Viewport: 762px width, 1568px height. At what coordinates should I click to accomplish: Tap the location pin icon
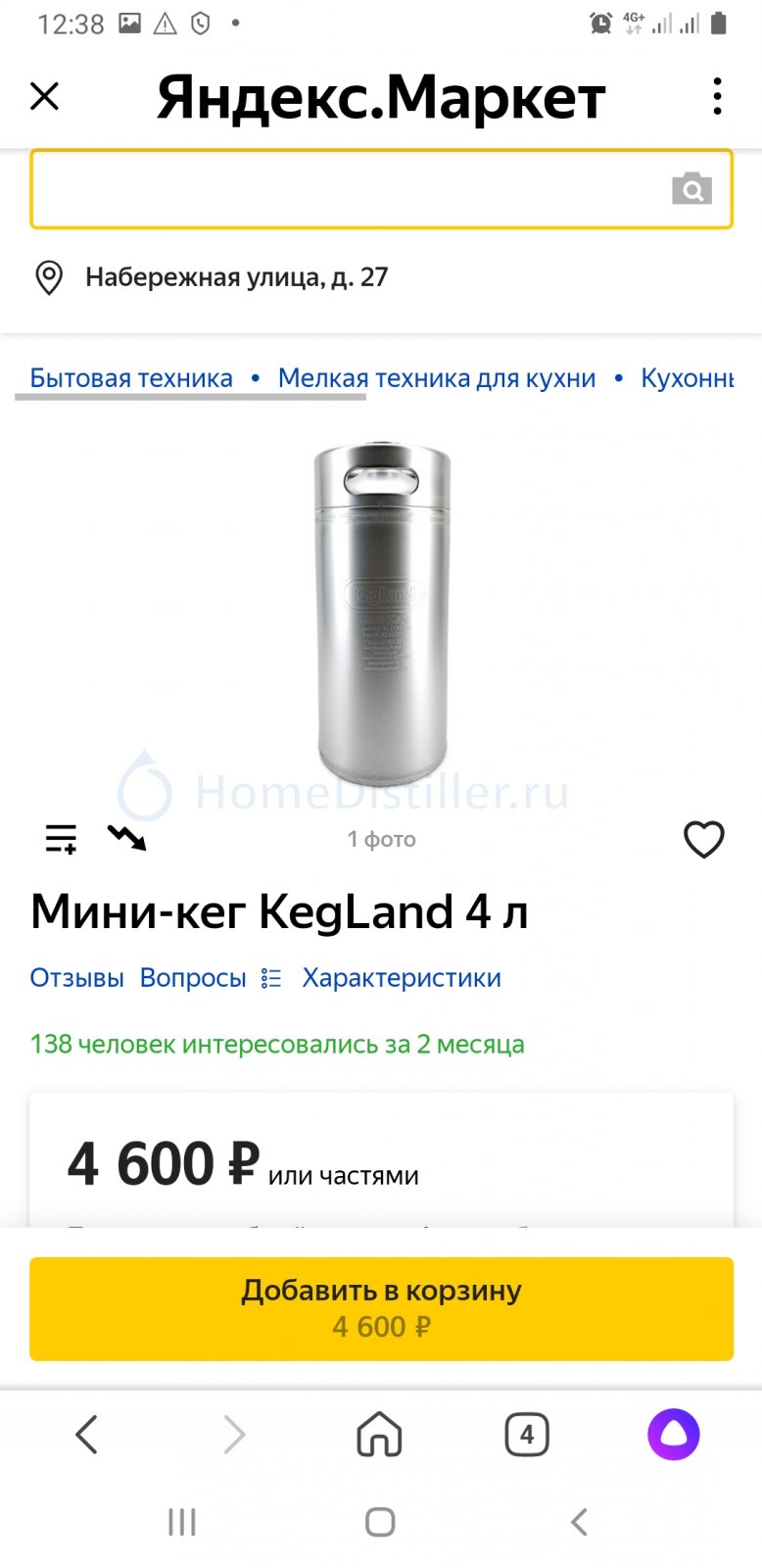pos(49,277)
